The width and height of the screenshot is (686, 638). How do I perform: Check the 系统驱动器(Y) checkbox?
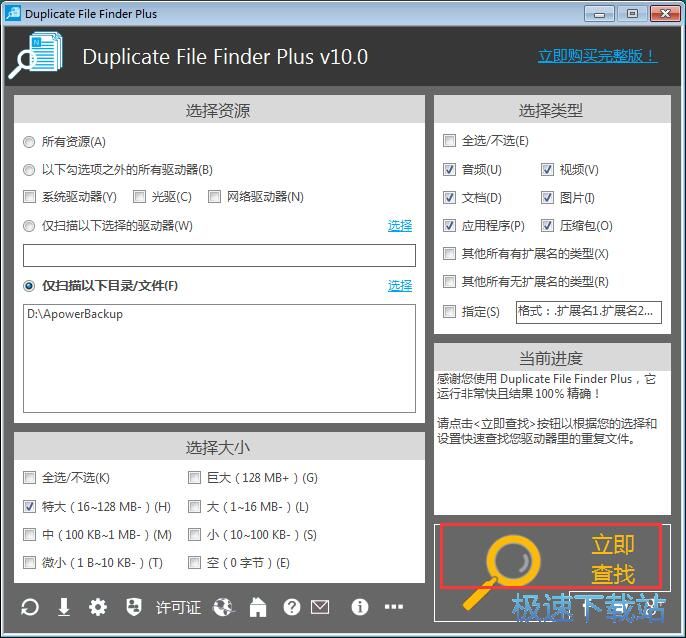pyautogui.click(x=29, y=197)
